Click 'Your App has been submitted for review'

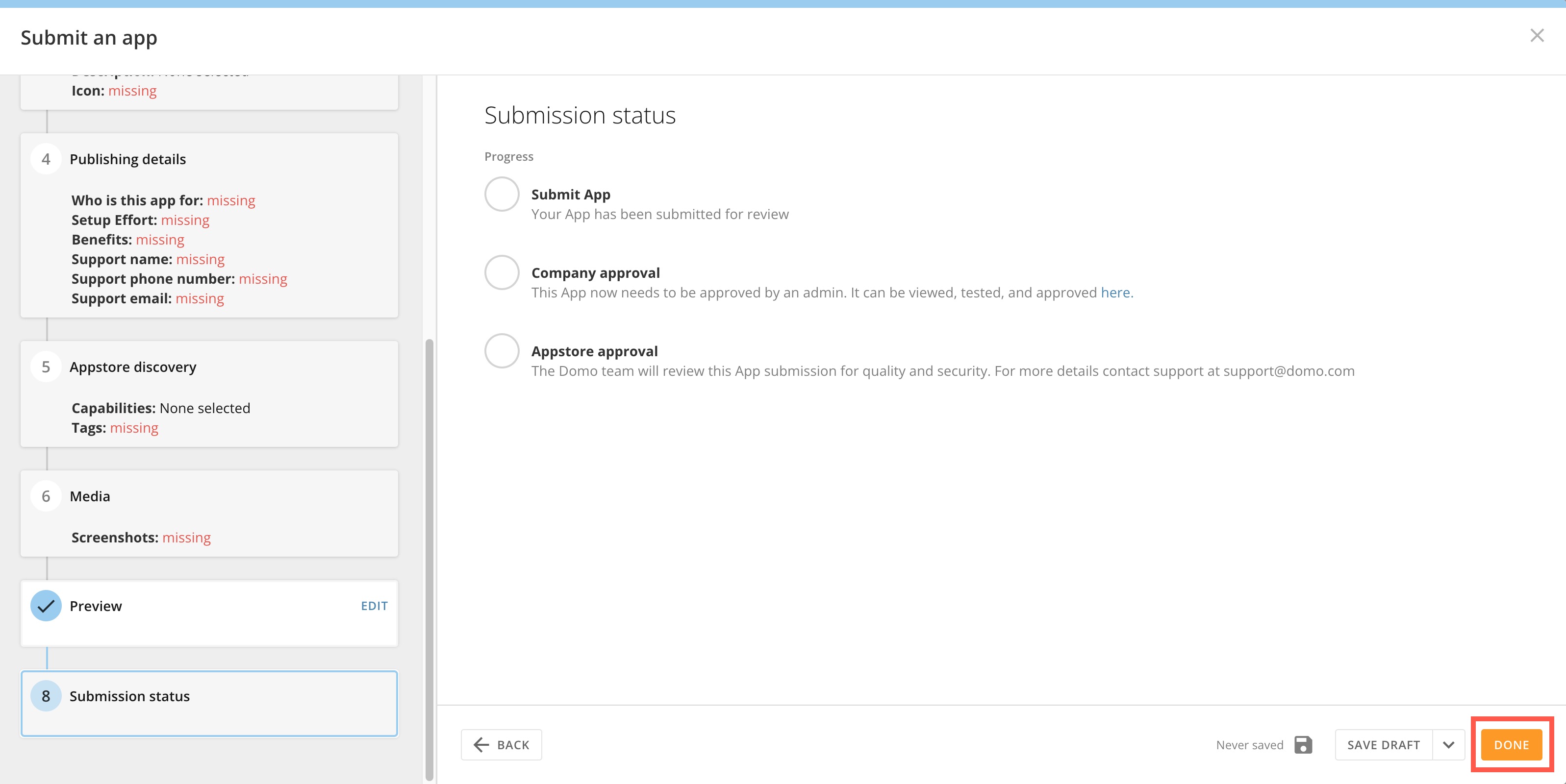(660, 214)
